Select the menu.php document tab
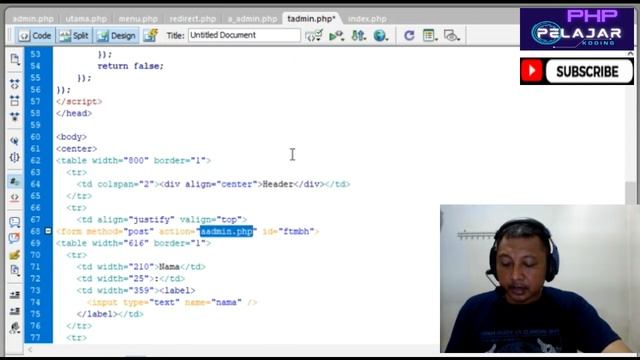Screen dimensions: 640x360 (138, 19)
